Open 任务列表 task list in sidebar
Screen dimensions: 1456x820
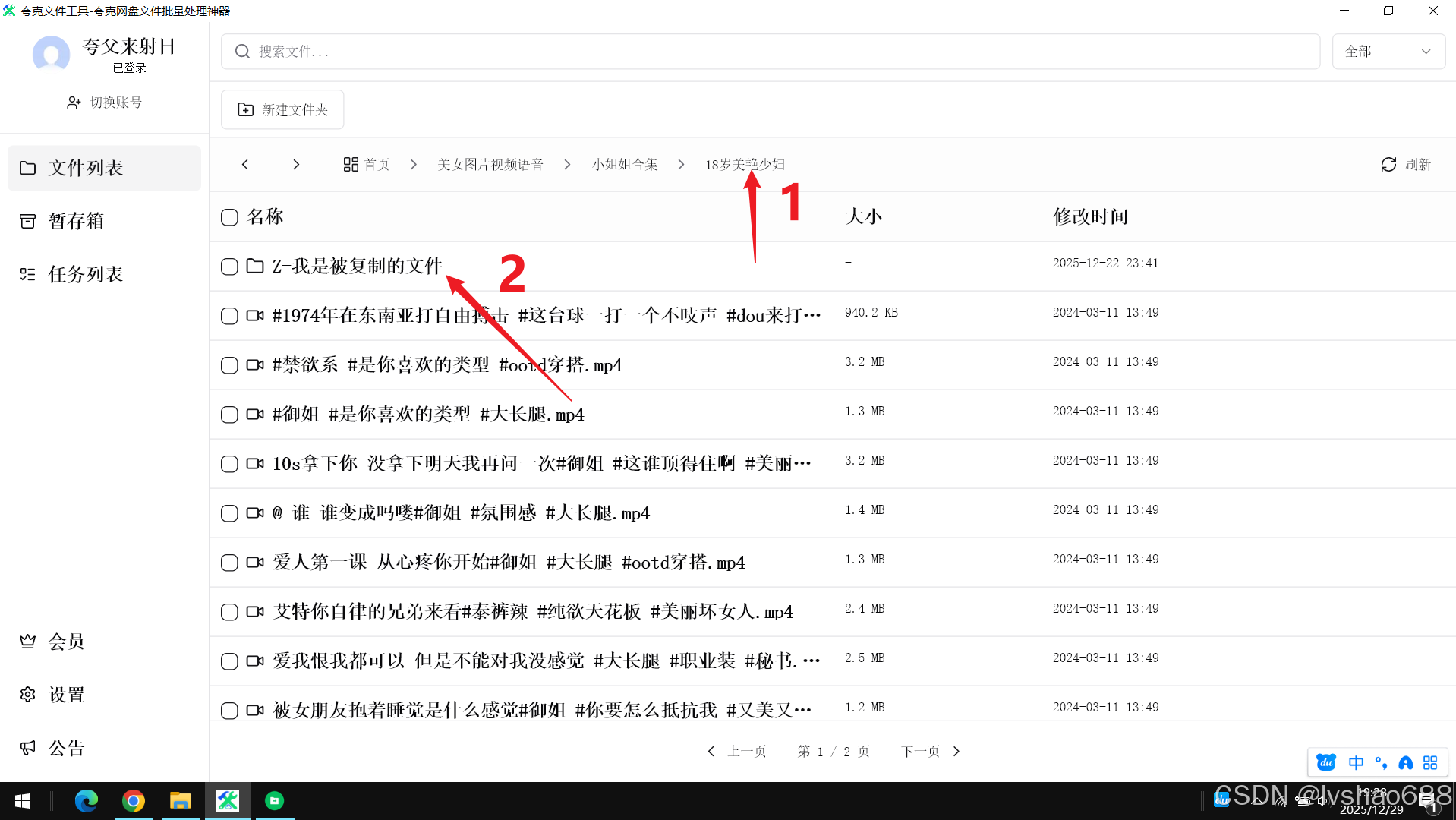(85, 274)
